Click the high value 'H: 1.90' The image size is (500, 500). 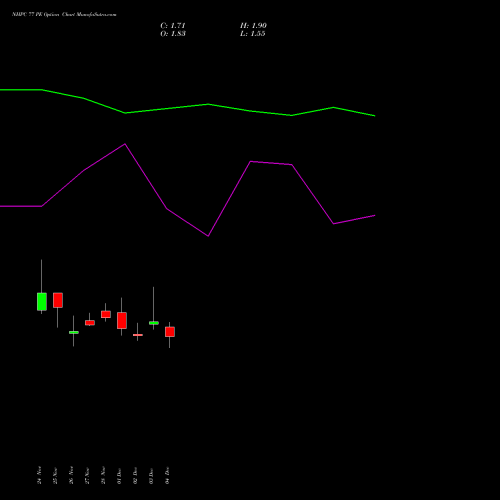coord(253,26)
